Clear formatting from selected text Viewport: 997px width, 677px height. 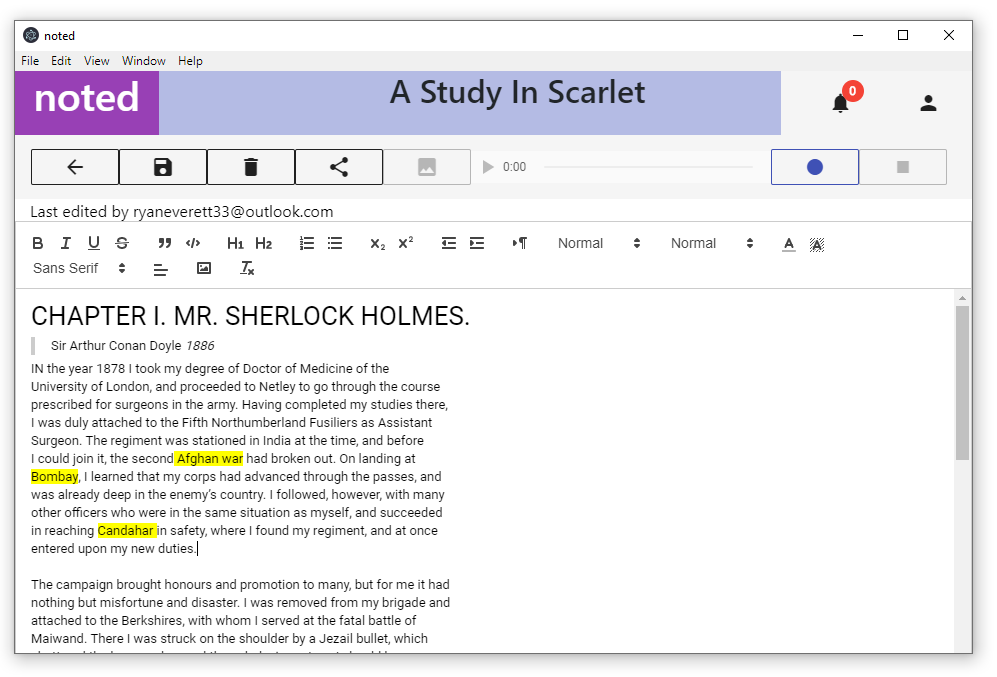coord(247,268)
